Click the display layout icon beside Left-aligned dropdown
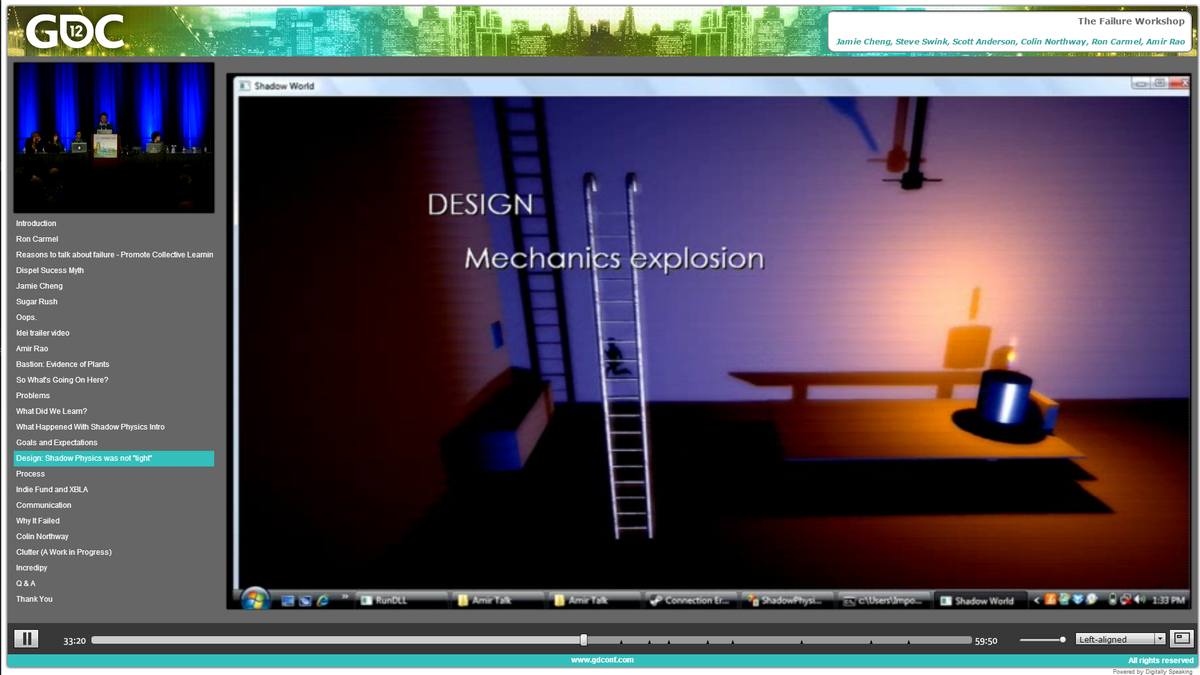This screenshot has height=675, width=1200. click(x=1181, y=638)
